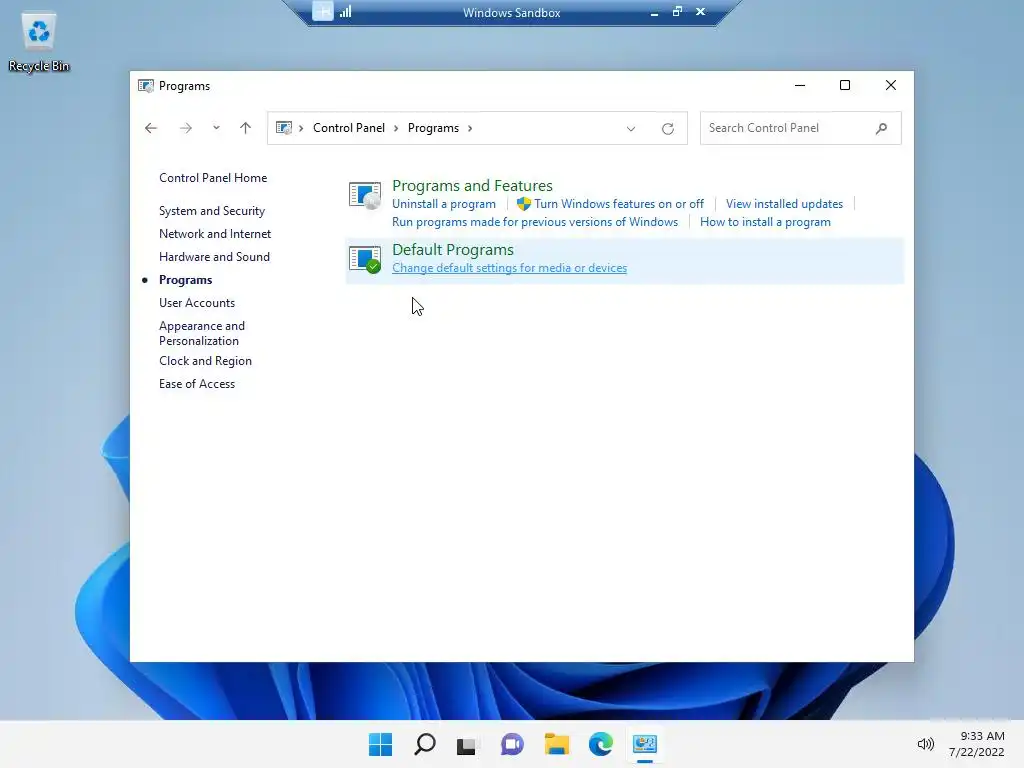Go forward with the Forward arrow
This screenshot has height=768, width=1024.
(x=186, y=128)
